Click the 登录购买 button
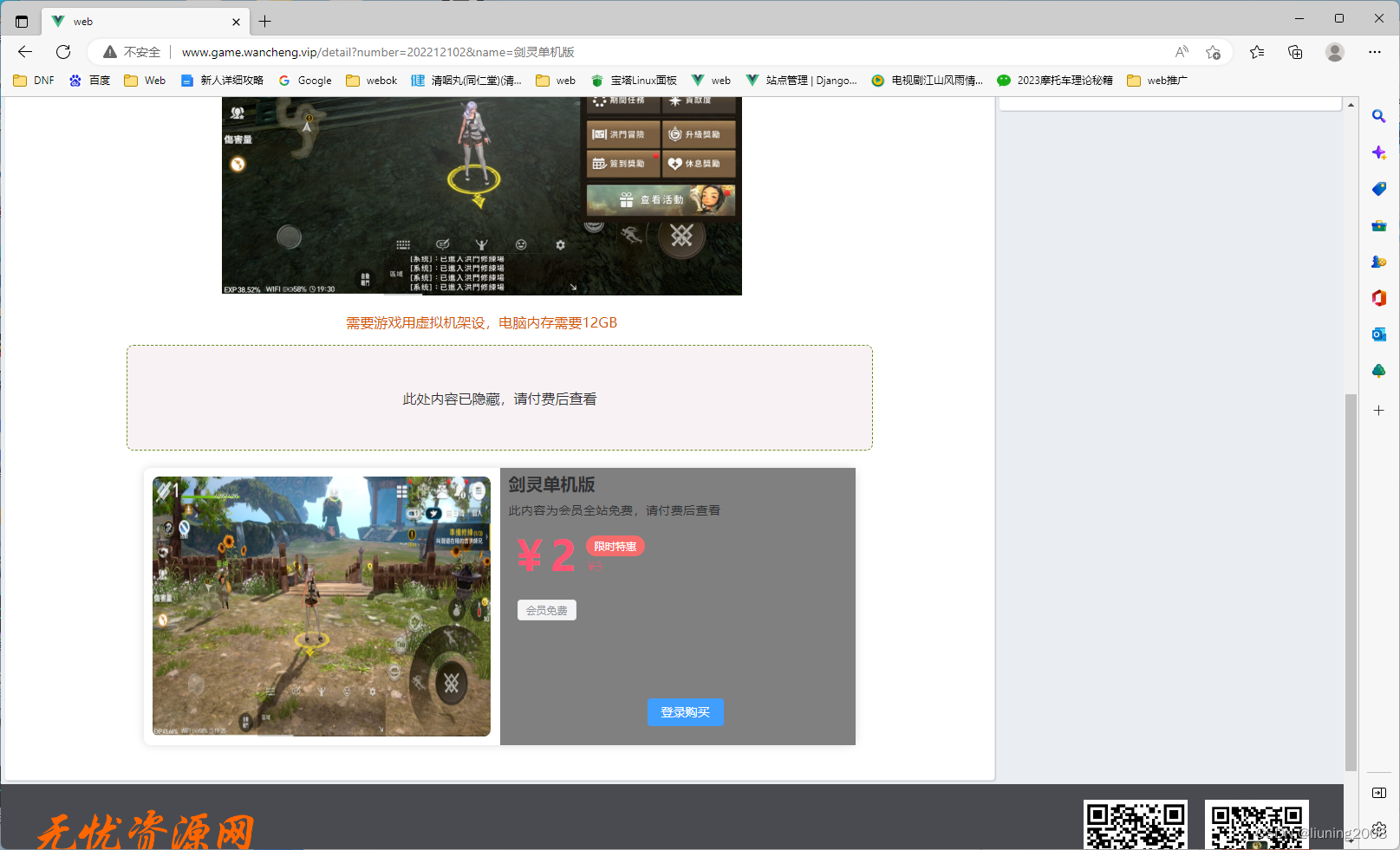1400x850 pixels. (x=686, y=712)
